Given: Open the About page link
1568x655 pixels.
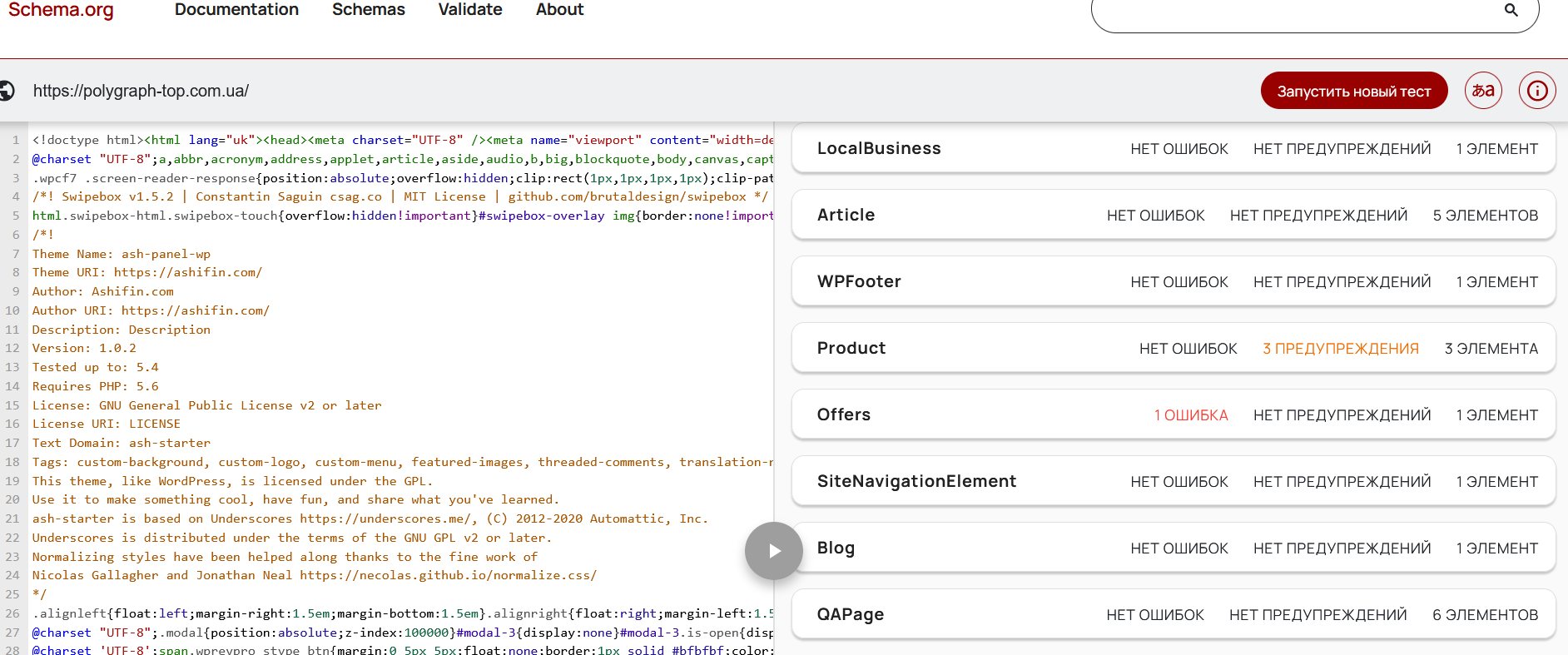Looking at the screenshot, I should [559, 10].
